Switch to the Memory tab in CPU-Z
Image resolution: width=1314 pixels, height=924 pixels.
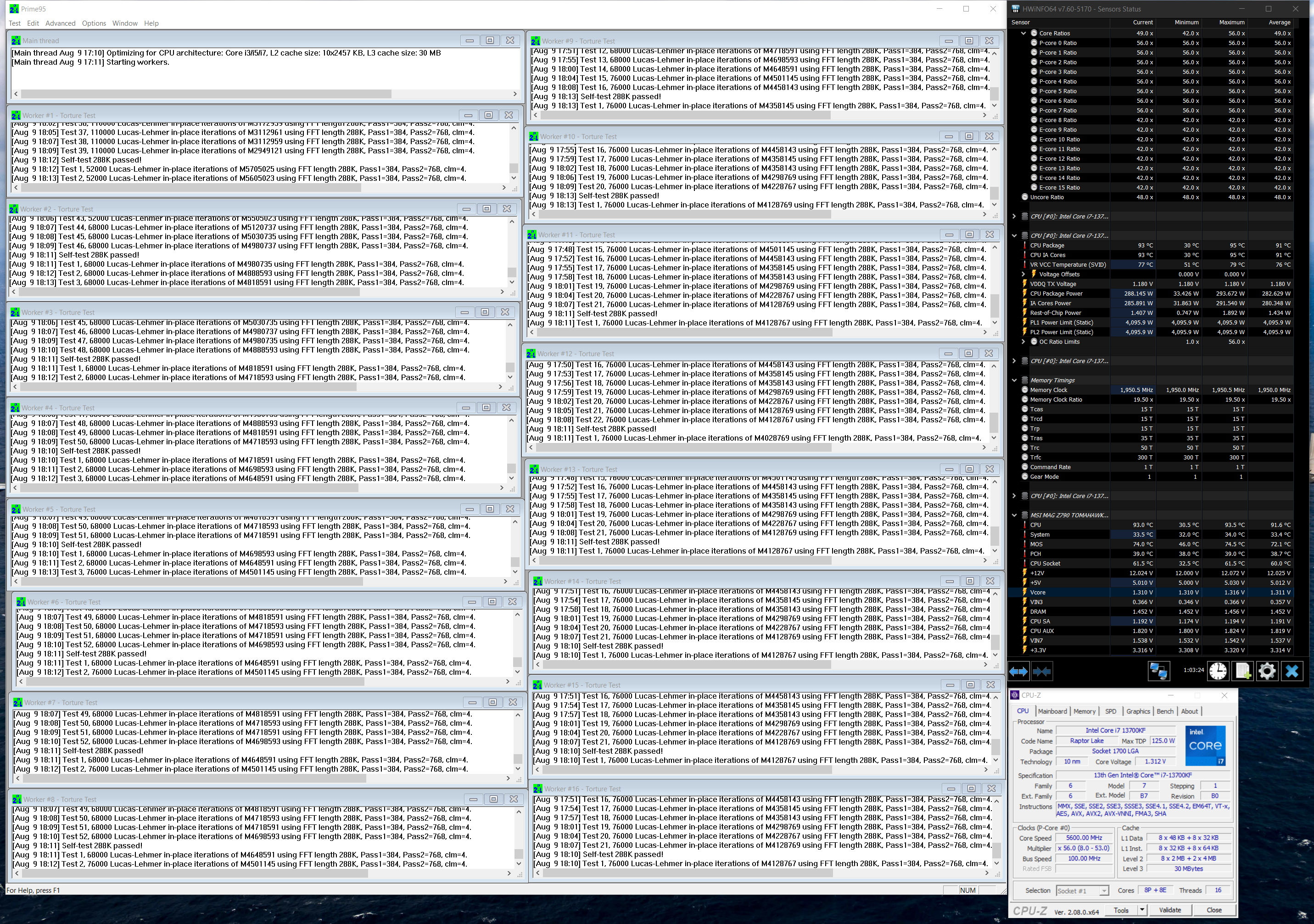tap(1085, 711)
